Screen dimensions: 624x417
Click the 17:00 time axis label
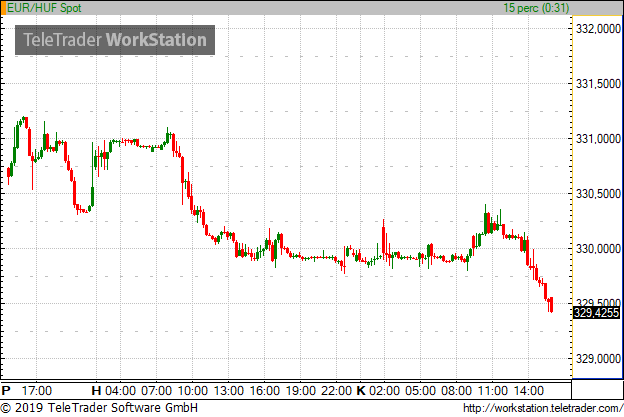click(37, 391)
